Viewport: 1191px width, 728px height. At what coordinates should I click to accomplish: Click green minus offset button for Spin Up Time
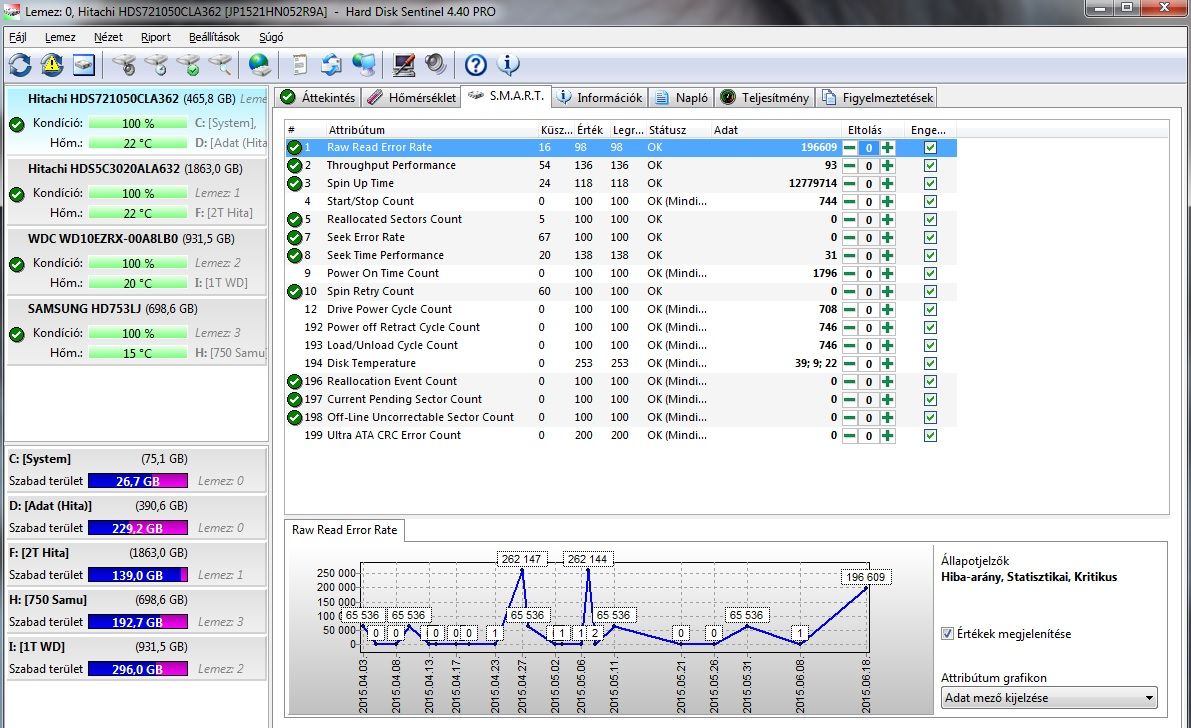pos(850,183)
